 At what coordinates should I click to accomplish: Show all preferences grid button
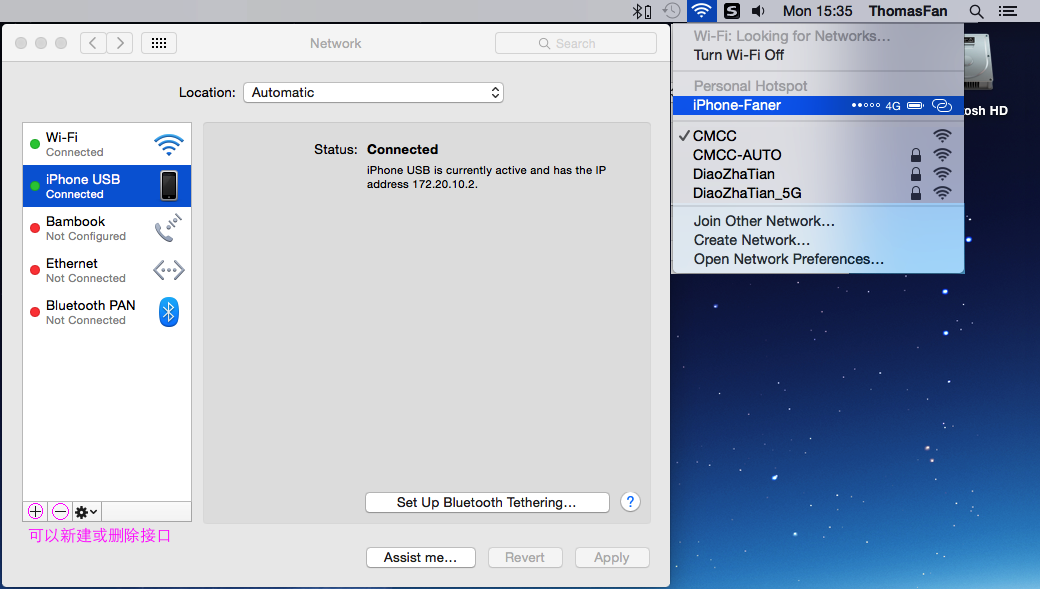coord(159,43)
